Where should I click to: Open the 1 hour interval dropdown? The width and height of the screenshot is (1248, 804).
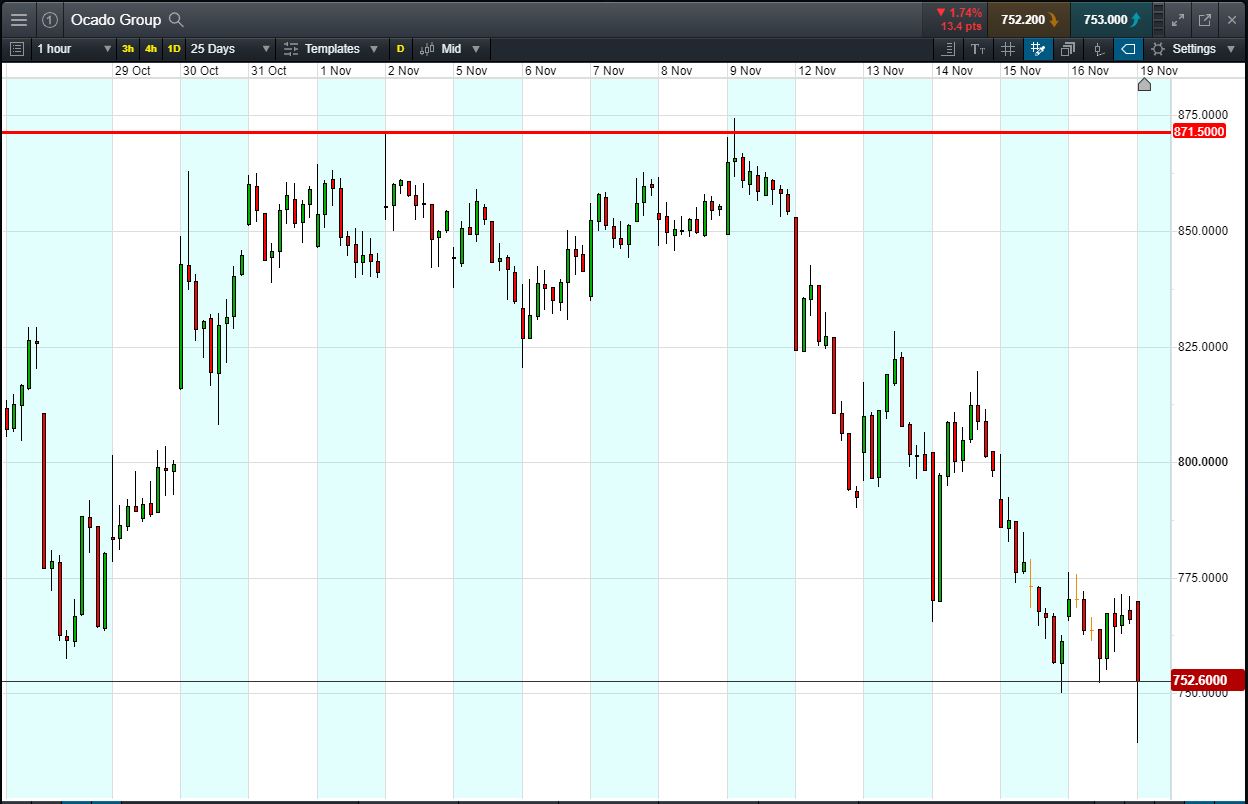74,48
